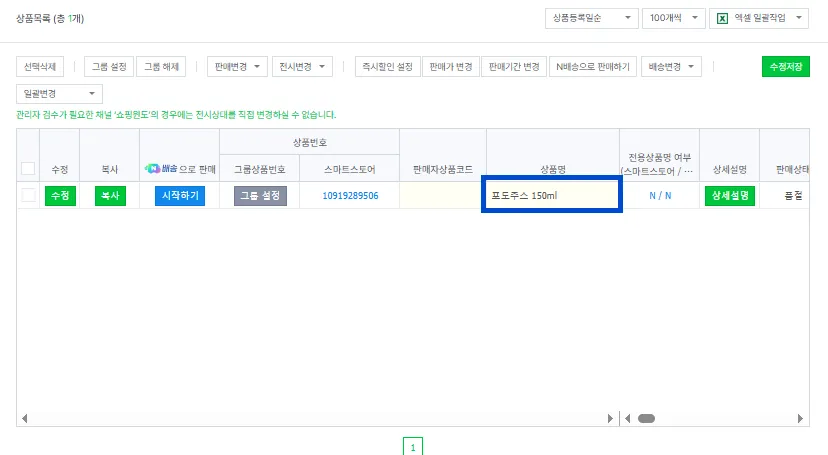Click the green 상세설명 button in row
Viewport: 828px width, 455px height.
tap(730, 196)
